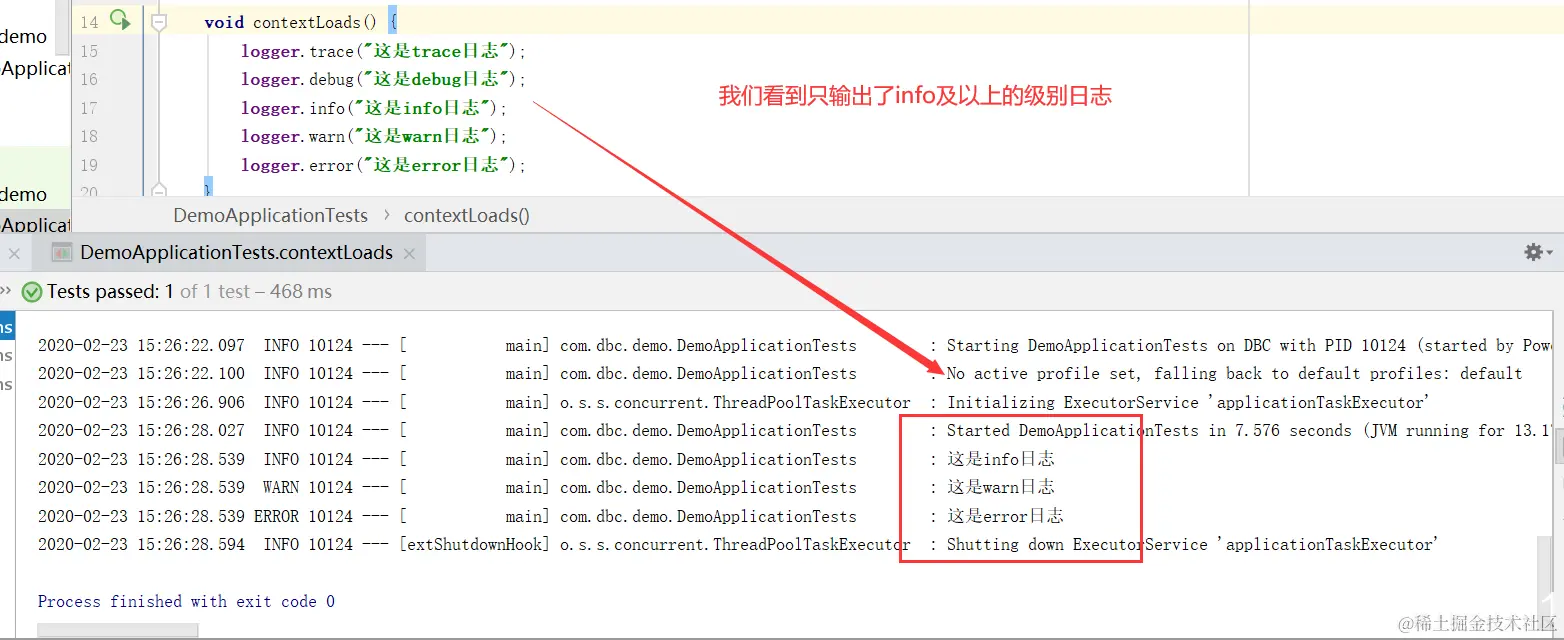This screenshot has height=640, width=1564.
Task: Click the contextLoads() breadcrumb
Action: (467, 215)
